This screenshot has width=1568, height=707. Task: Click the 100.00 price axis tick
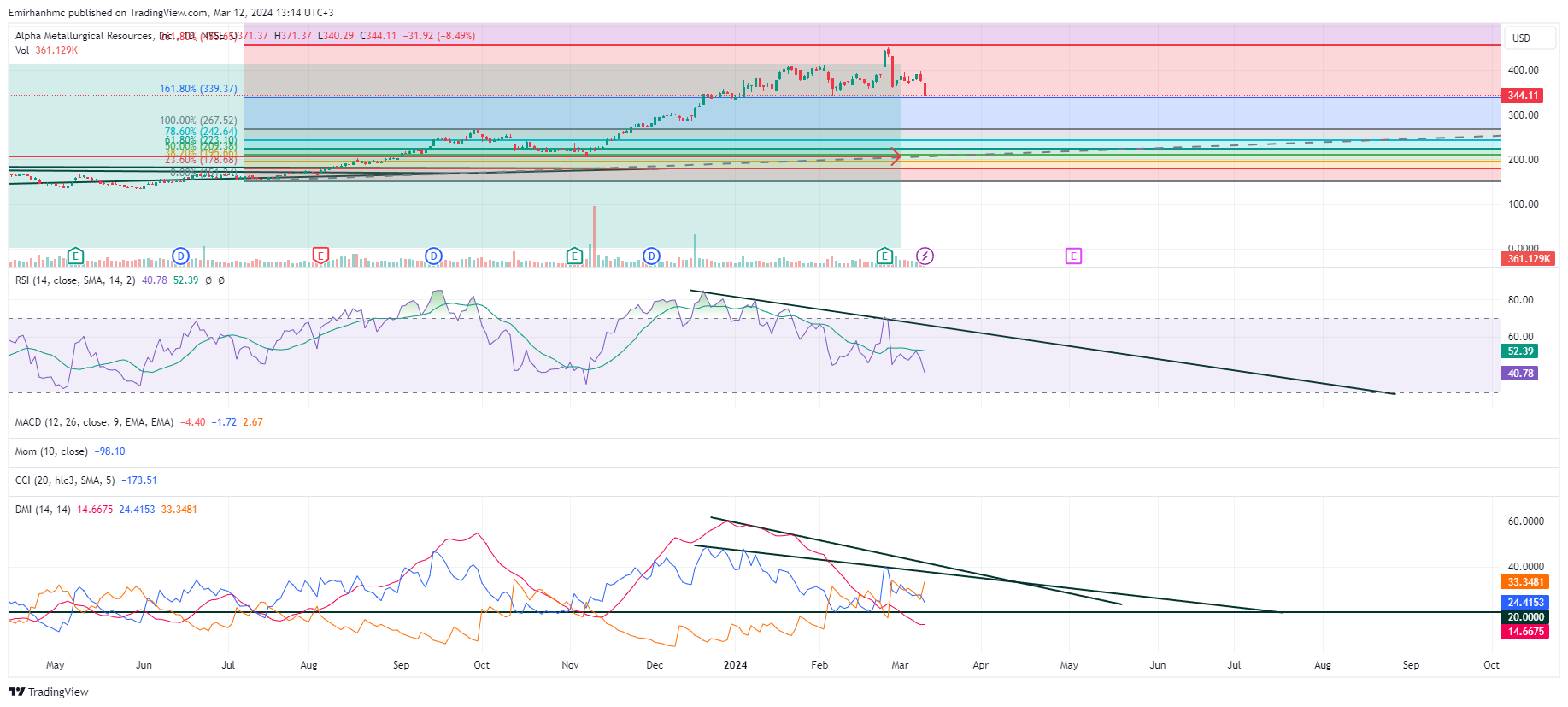coord(1523,204)
